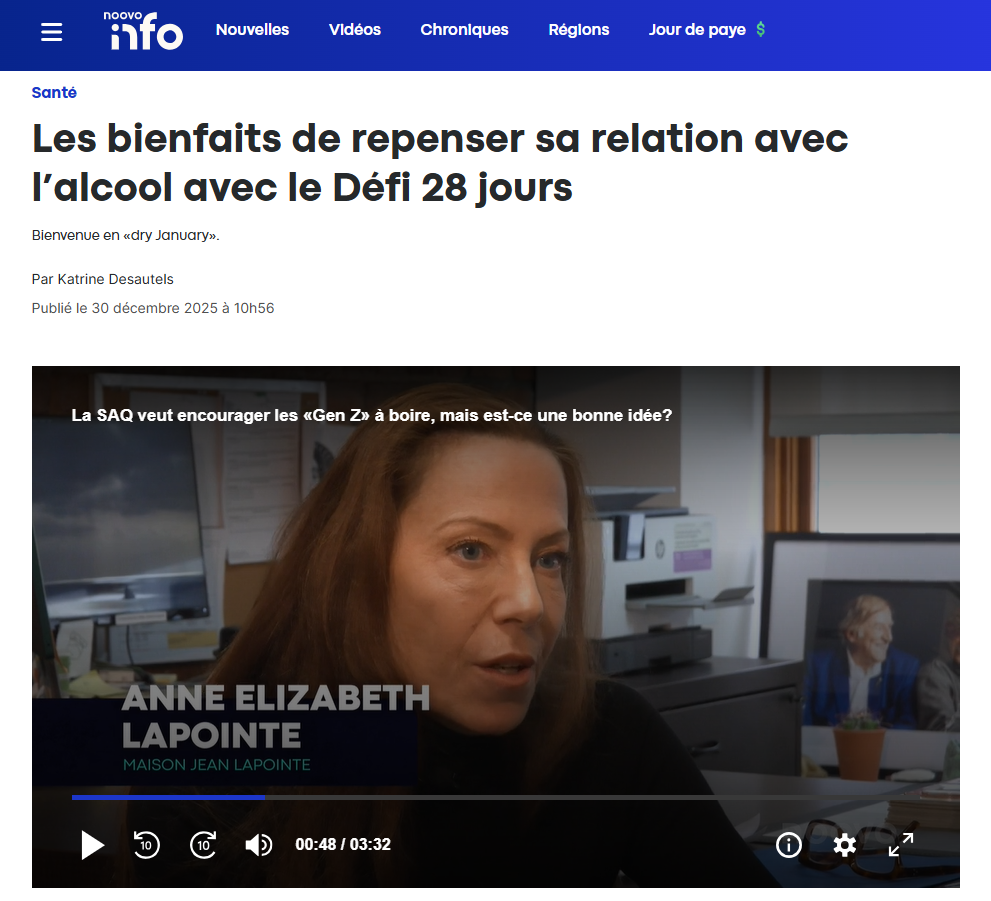Open the Nouvelles menu item
The image size is (991, 901).
pyautogui.click(x=252, y=30)
